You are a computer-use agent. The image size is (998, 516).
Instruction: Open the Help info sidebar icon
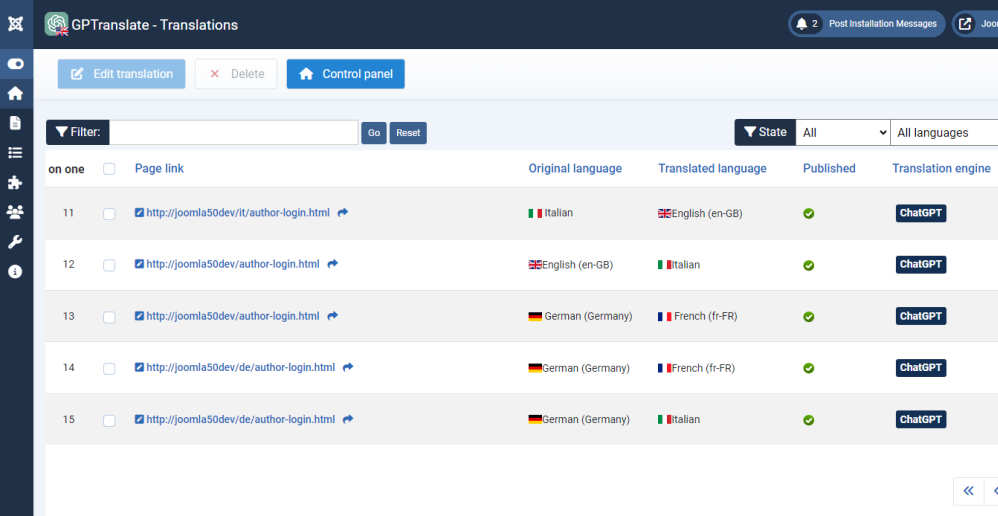pyautogui.click(x=15, y=272)
